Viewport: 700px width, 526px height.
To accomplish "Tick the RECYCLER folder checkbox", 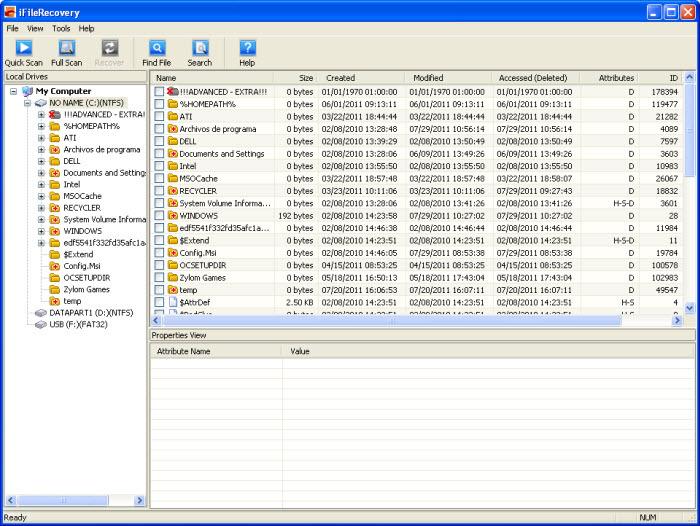I will point(159,191).
